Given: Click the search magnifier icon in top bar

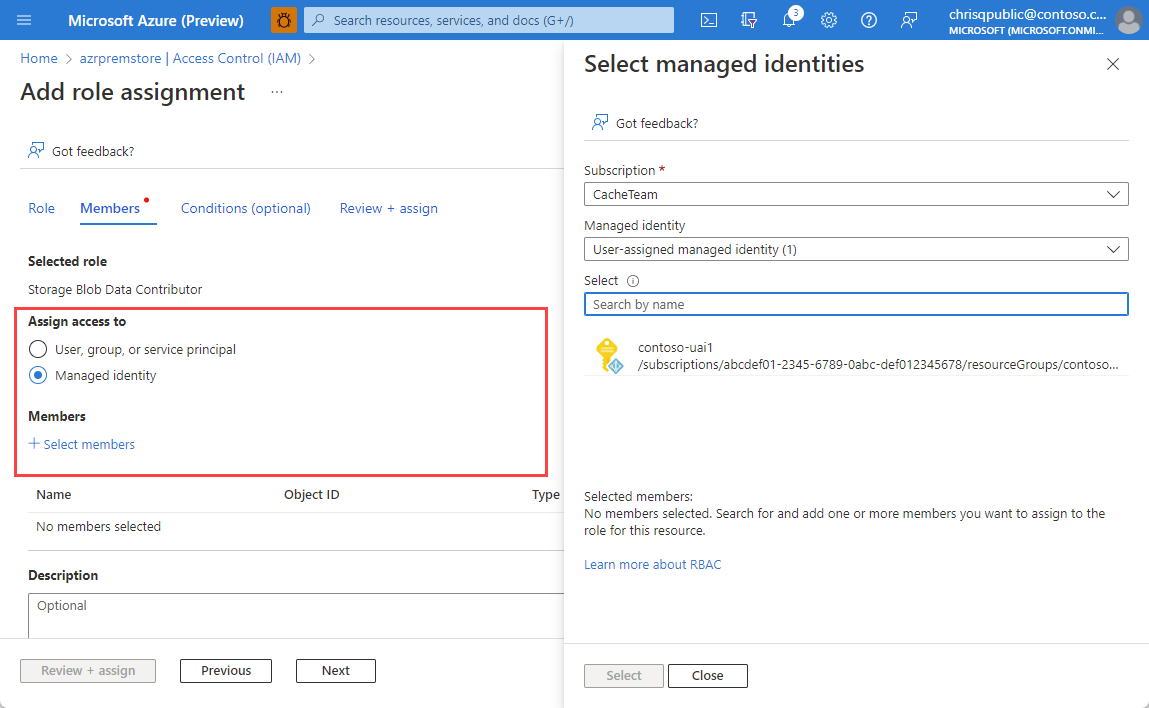Looking at the screenshot, I should [x=319, y=20].
